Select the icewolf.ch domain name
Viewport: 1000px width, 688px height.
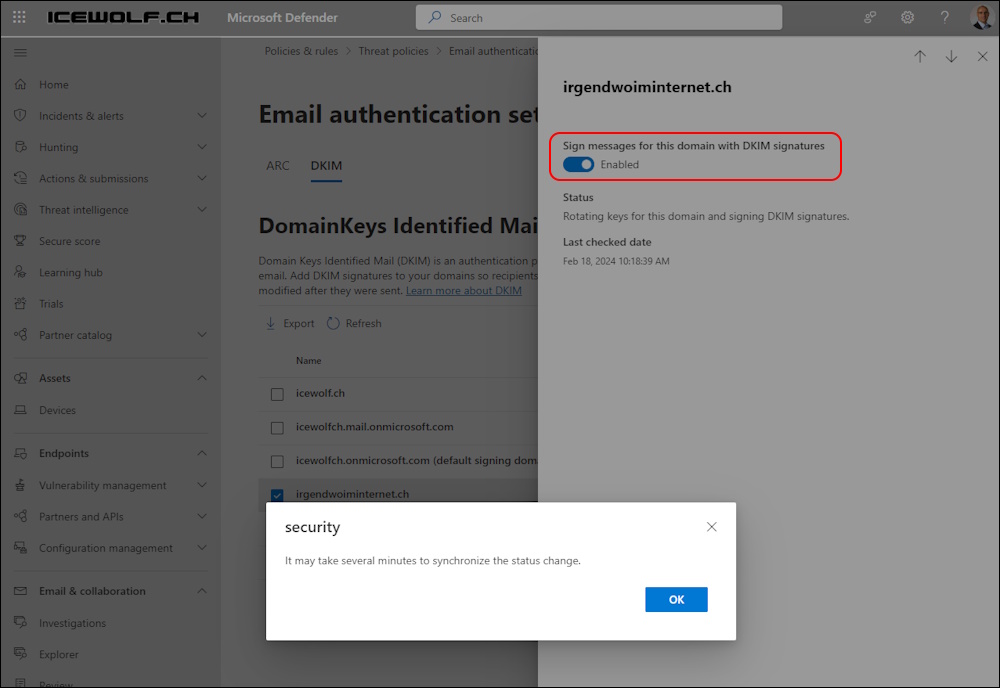tap(320, 393)
